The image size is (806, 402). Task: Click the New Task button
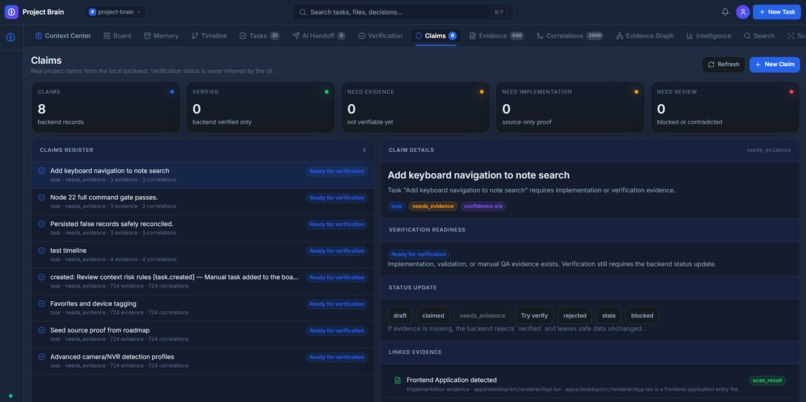pyautogui.click(x=776, y=12)
